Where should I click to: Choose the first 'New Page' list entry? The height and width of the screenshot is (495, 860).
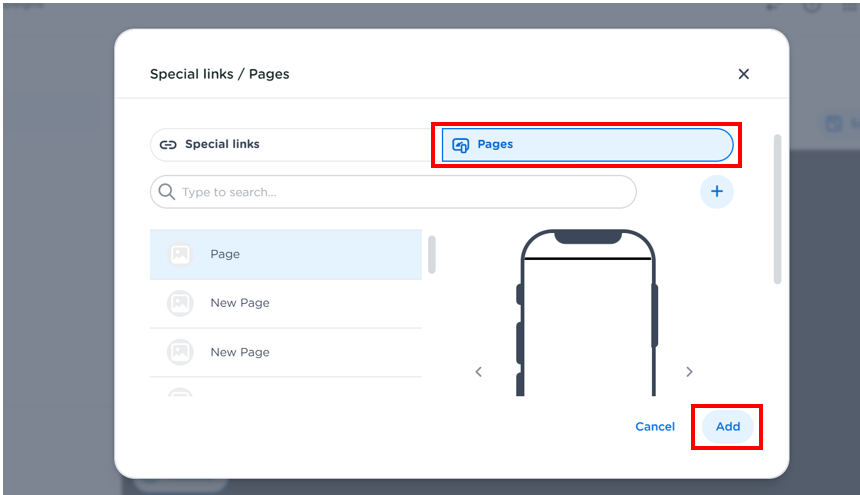(286, 303)
